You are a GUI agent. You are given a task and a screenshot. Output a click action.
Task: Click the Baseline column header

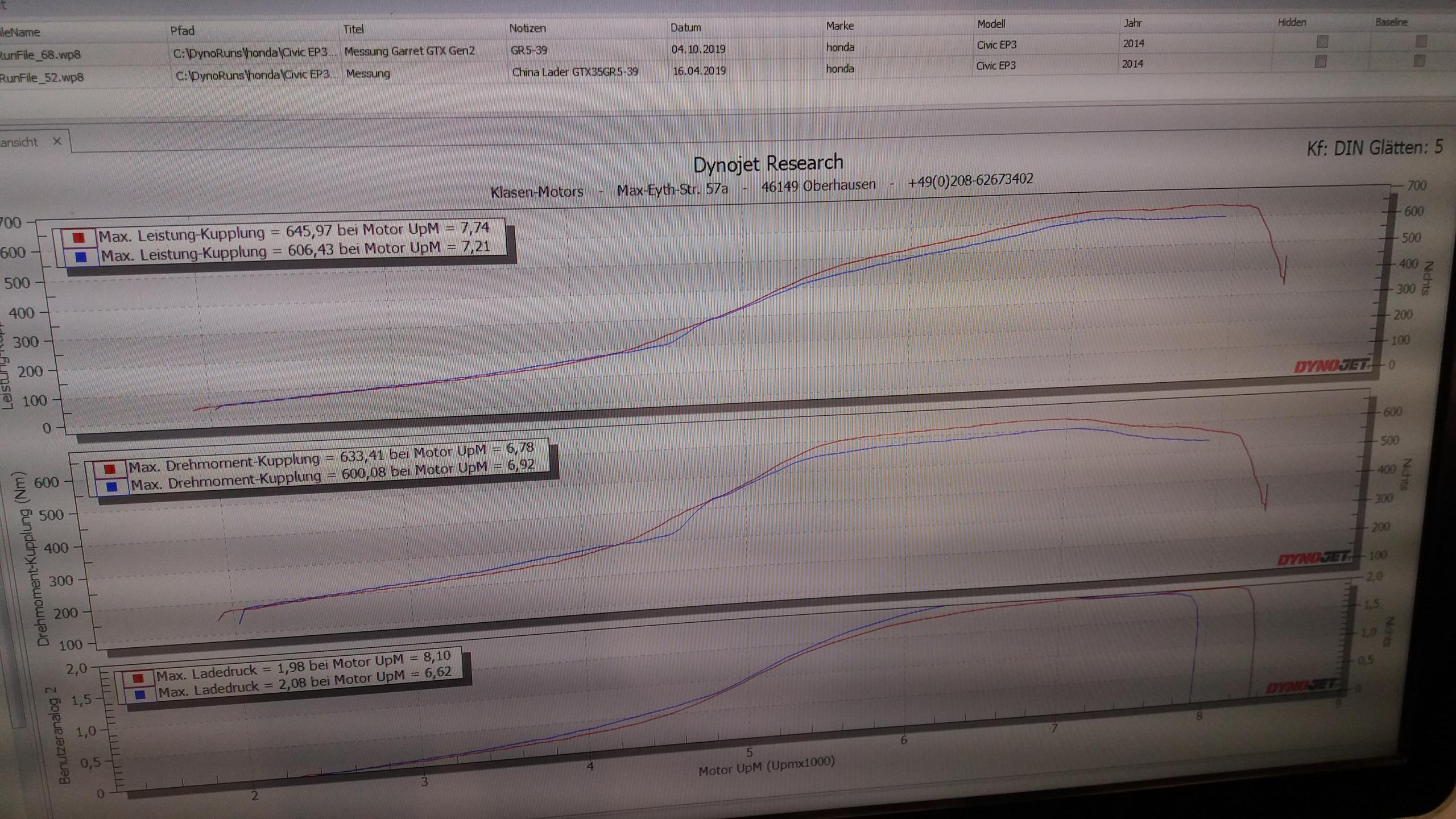(1391, 22)
